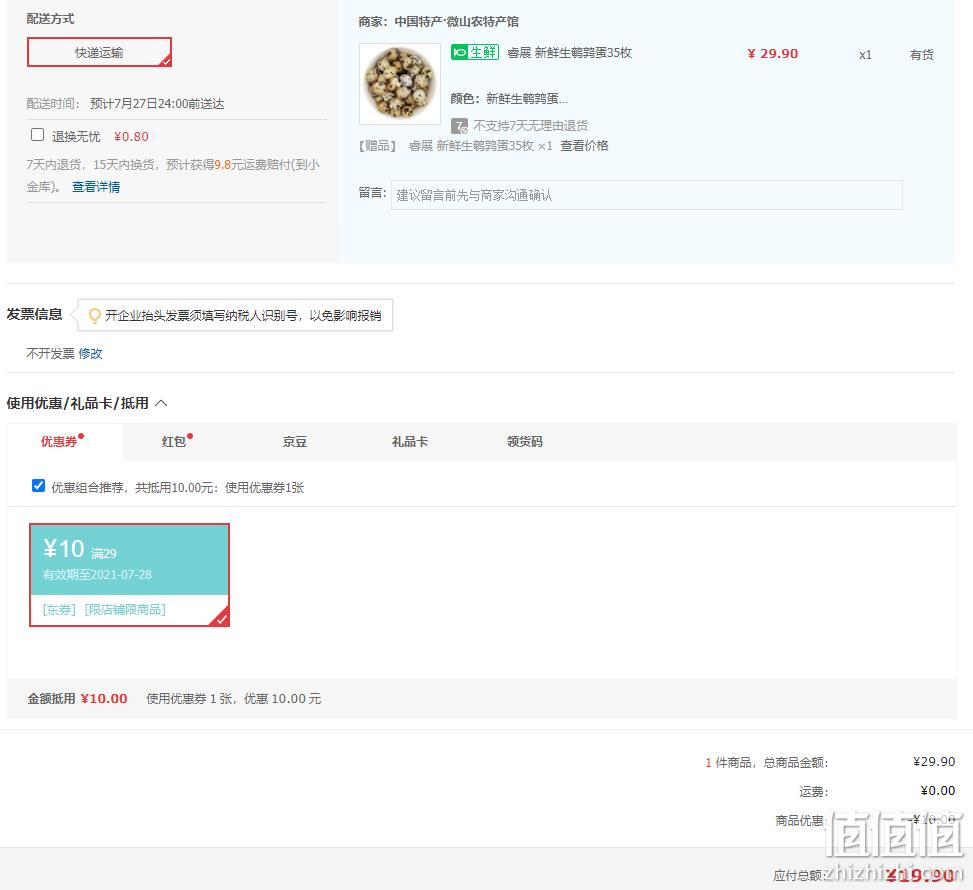Open the 查看价格 link for the gift
Image resolution: width=973 pixels, height=890 pixels.
[x=584, y=146]
